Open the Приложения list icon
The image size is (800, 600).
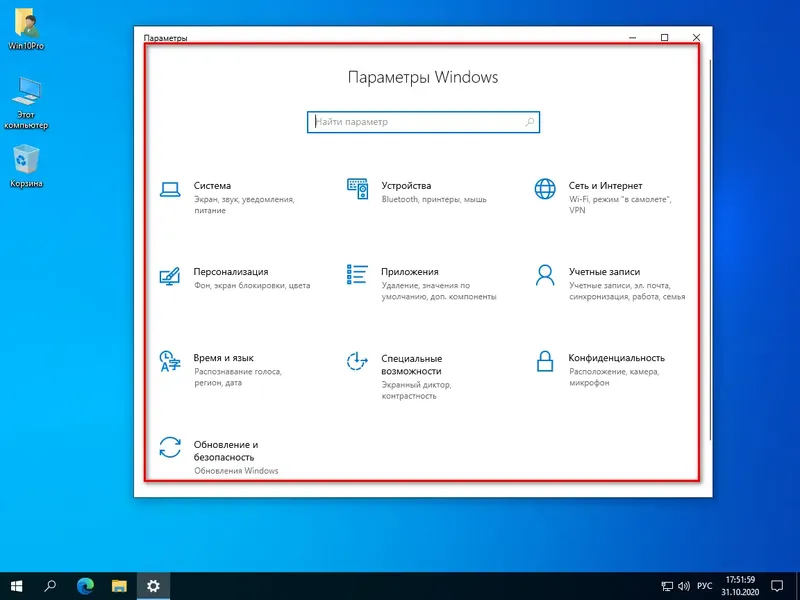coord(357,274)
